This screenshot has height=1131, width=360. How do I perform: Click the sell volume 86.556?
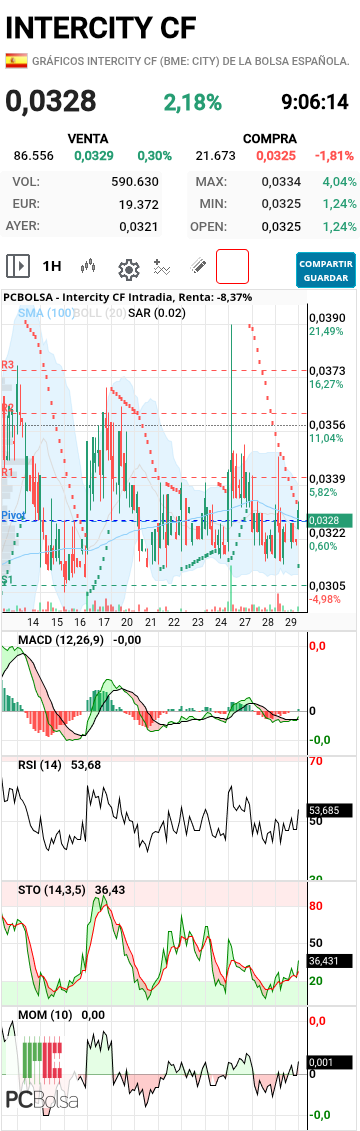tap(33, 155)
